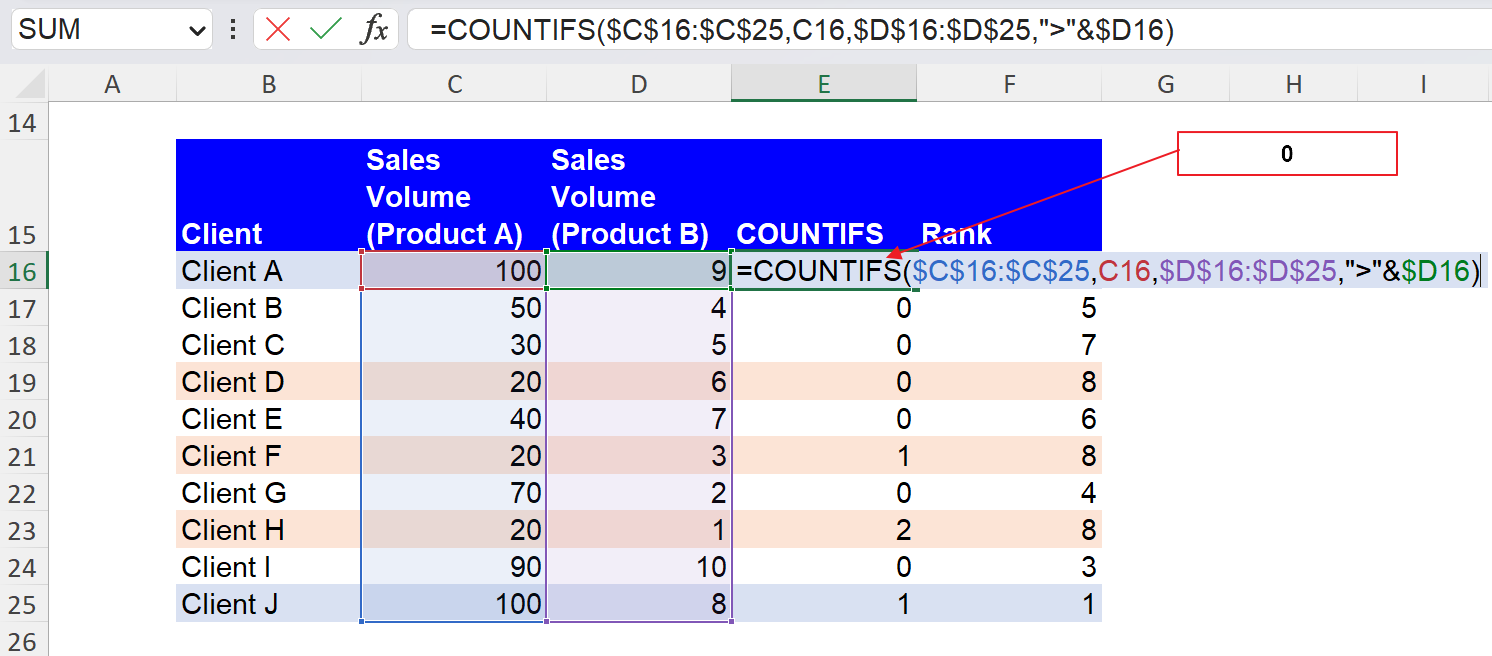
Task: Select the Client H cell
Action: [269, 530]
